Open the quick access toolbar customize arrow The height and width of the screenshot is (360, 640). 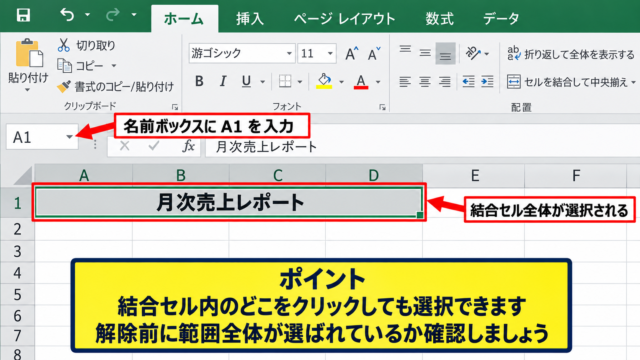(134, 15)
